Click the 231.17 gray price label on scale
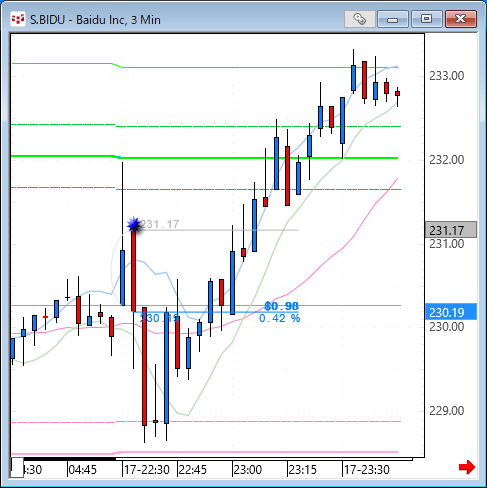Screen dimensions: 487x488 451,230
